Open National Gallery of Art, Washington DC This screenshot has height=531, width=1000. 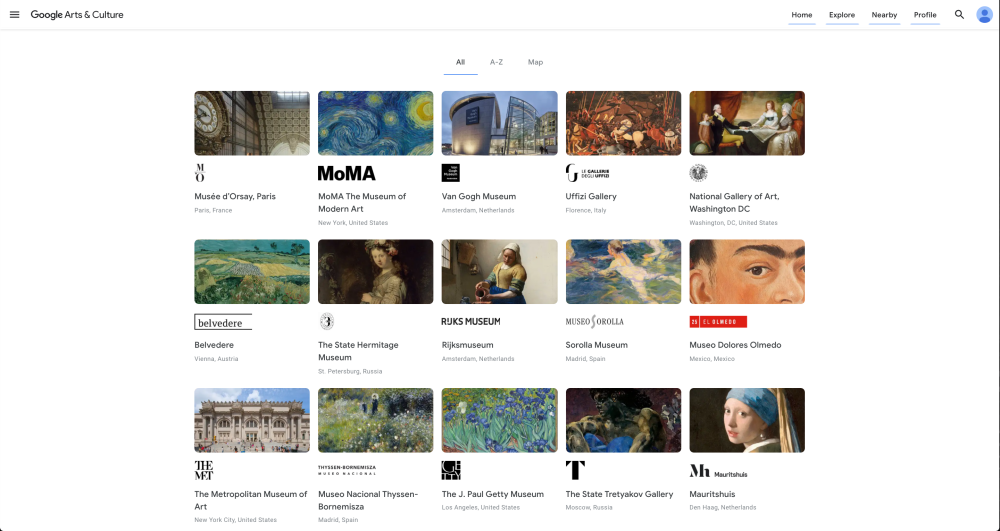[734, 203]
